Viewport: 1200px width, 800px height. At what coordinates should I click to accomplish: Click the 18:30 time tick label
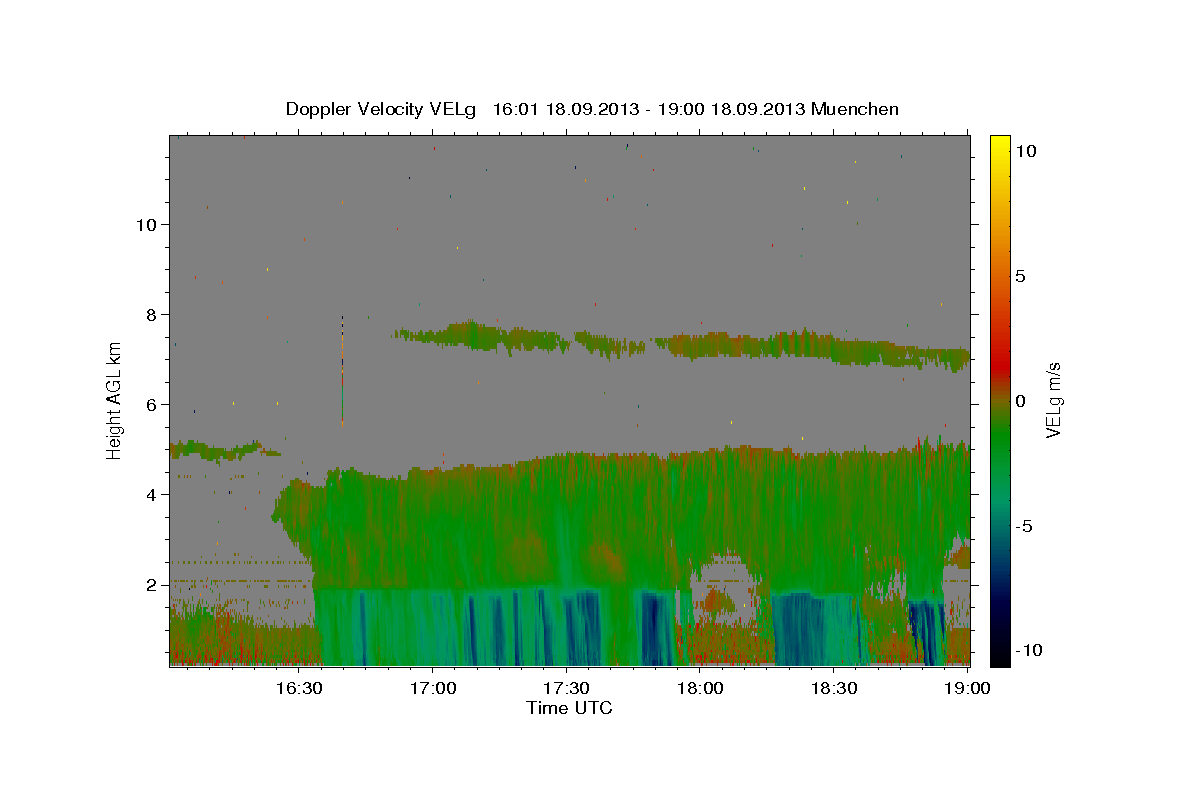(834, 688)
